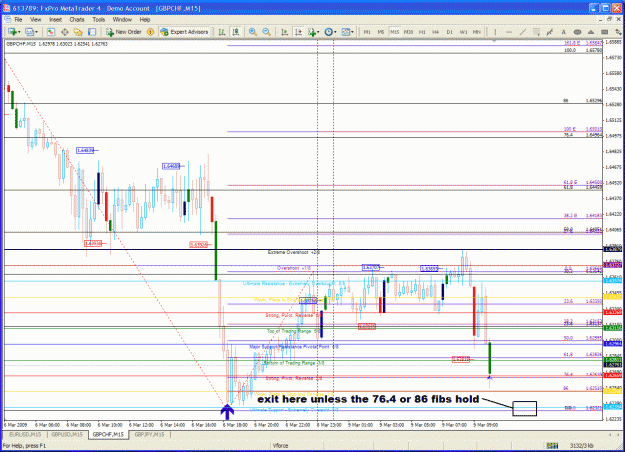Viewport: 625px width, 452px height.
Task: Select the M1 timeframe
Action: pos(367,32)
